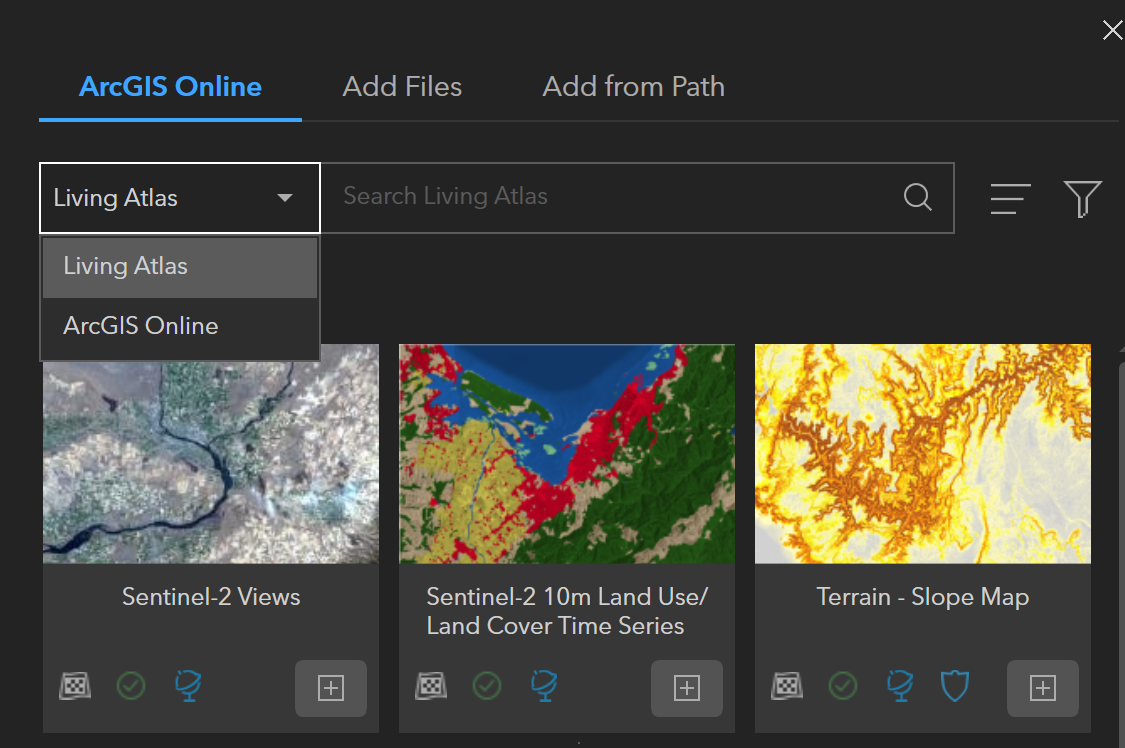Viewport: 1125px width, 748px height.
Task: Open the sort options icon
Action: point(1010,199)
